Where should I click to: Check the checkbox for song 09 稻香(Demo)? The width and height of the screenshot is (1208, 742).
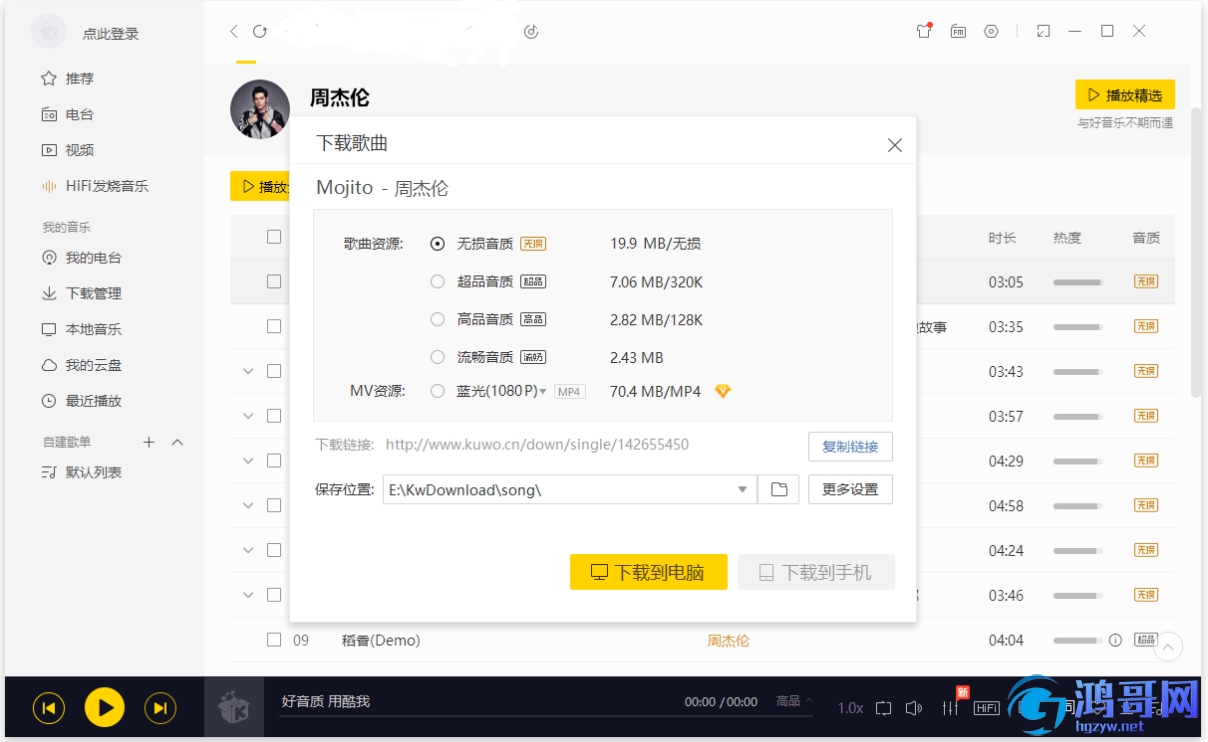274,640
